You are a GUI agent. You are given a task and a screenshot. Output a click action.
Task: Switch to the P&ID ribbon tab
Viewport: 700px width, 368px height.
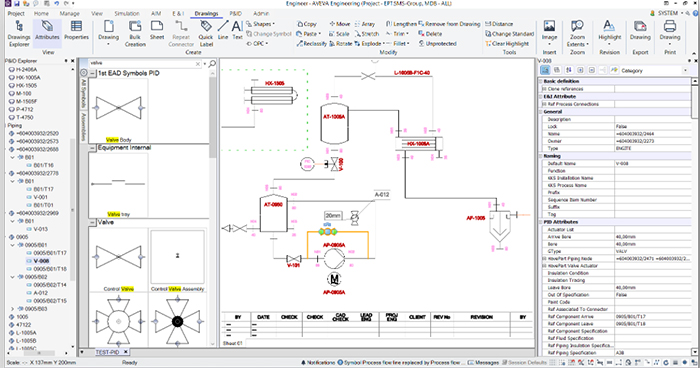(x=236, y=13)
